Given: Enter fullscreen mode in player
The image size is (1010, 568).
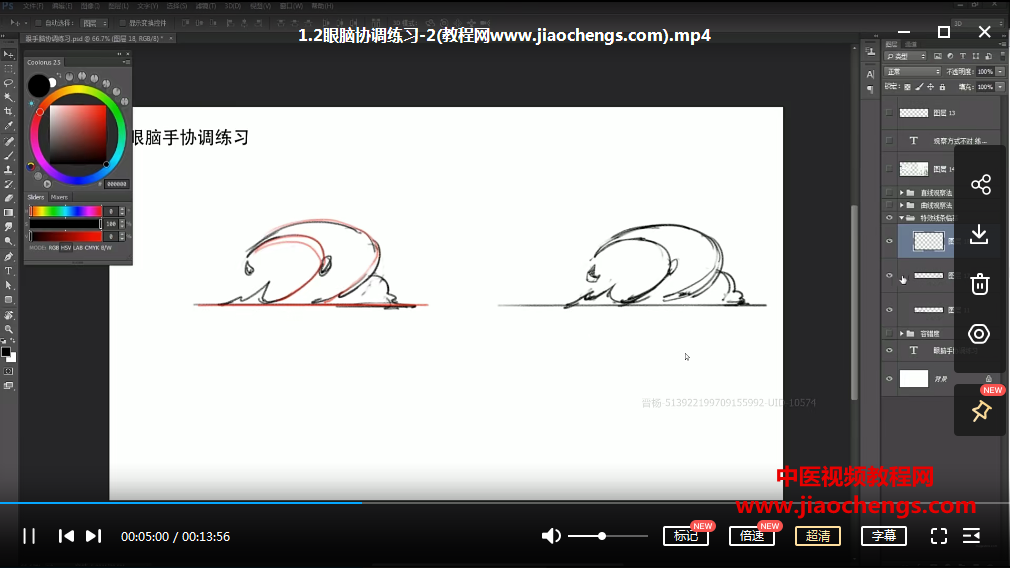Looking at the screenshot, I should pos(939,536).
